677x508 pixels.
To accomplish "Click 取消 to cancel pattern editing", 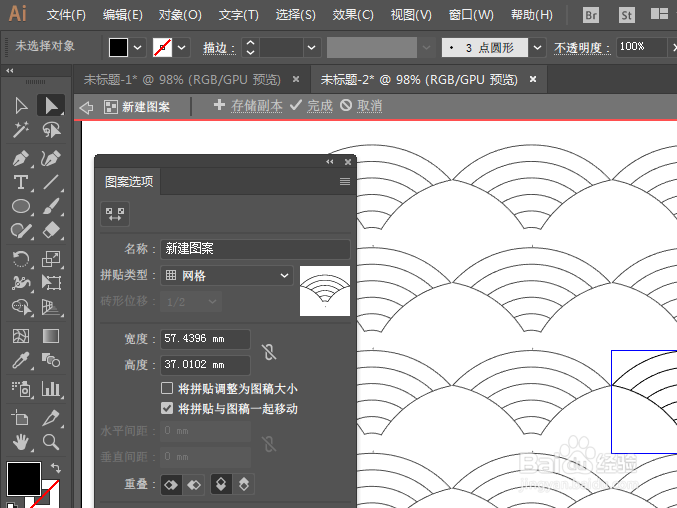I will coord(370,106).
